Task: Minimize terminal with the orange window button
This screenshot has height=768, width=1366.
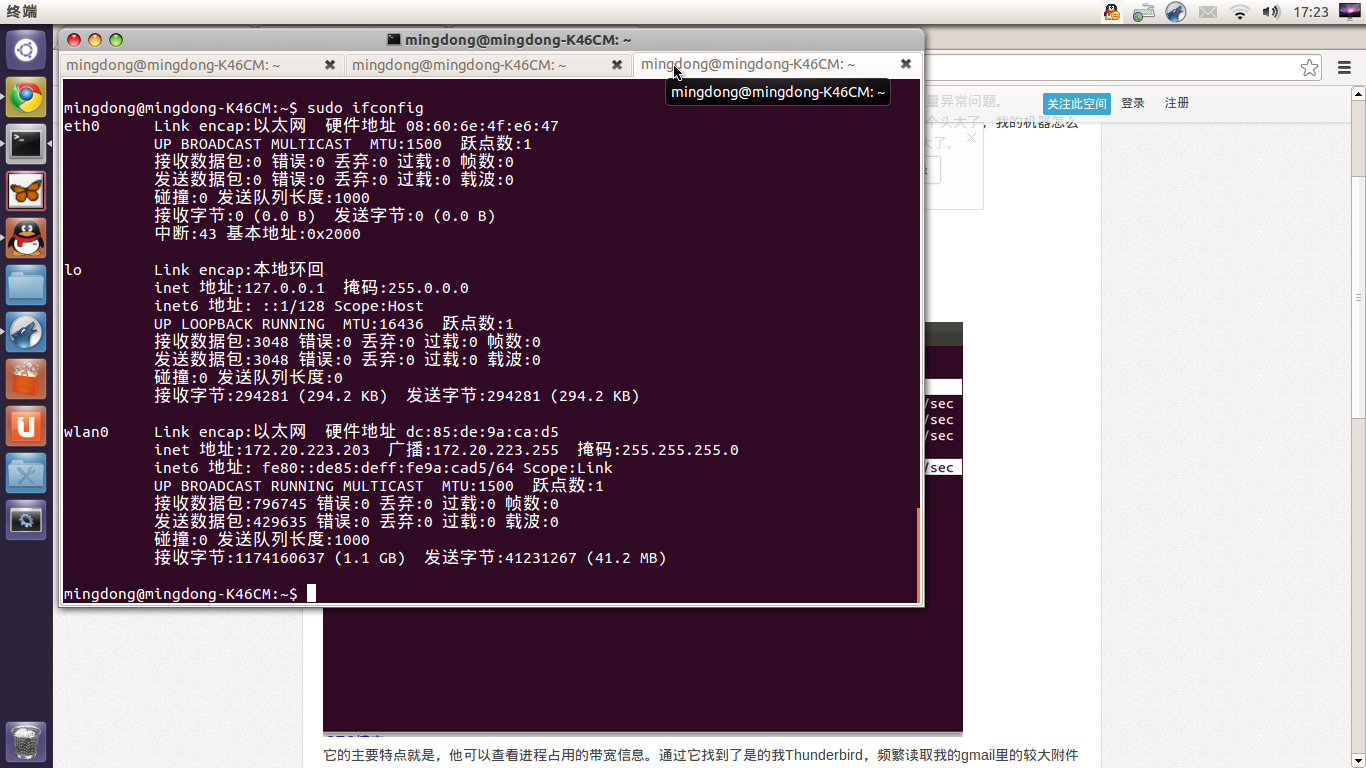Action: 95,40
